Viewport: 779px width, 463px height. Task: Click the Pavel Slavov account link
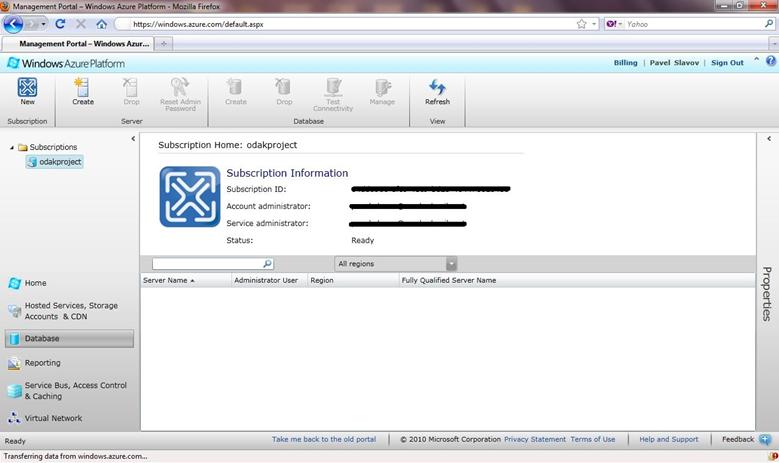(674, 63)
